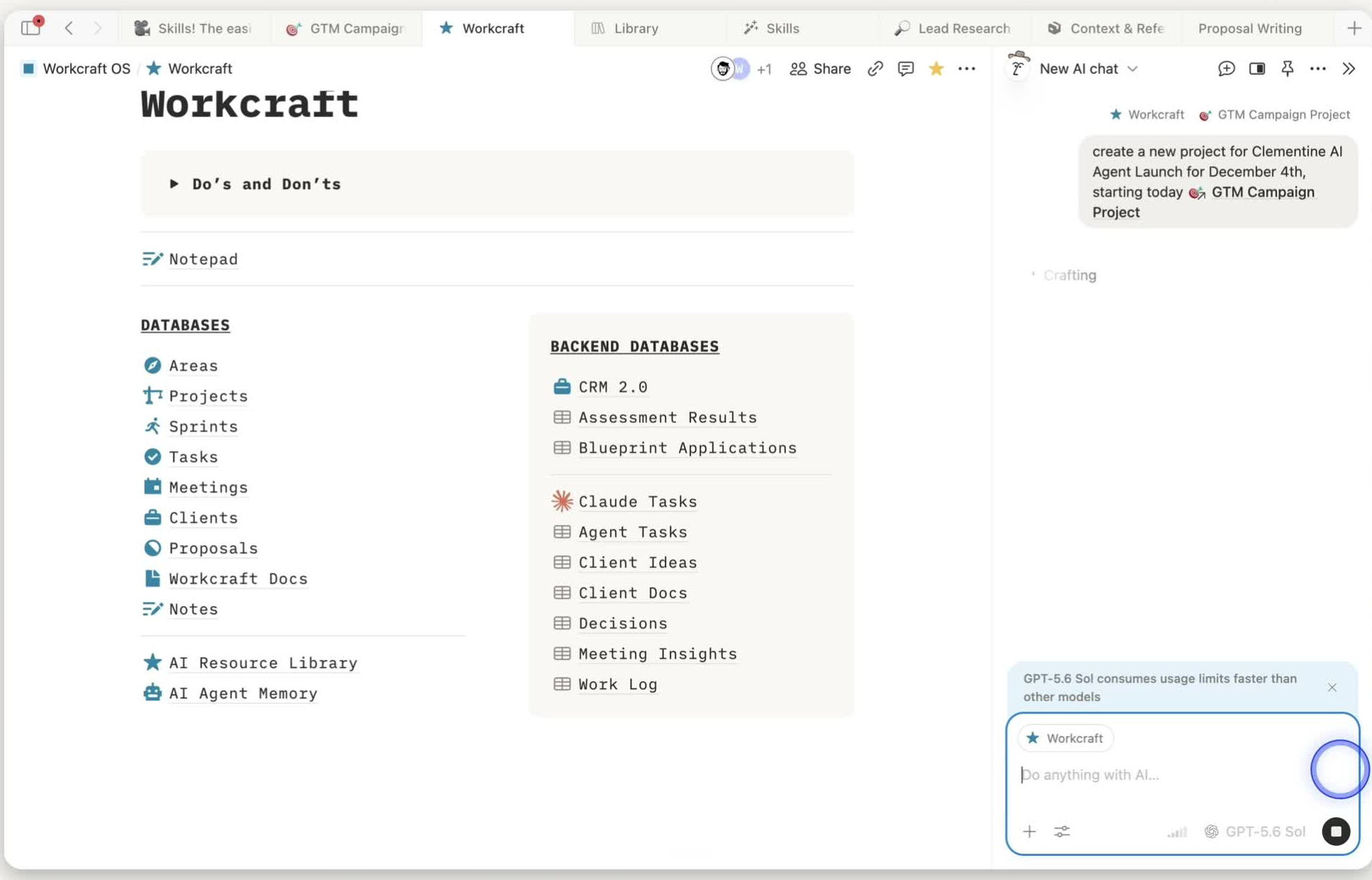
Task: Toggle the AI panel layout icon
Action: coord(1257,69)
